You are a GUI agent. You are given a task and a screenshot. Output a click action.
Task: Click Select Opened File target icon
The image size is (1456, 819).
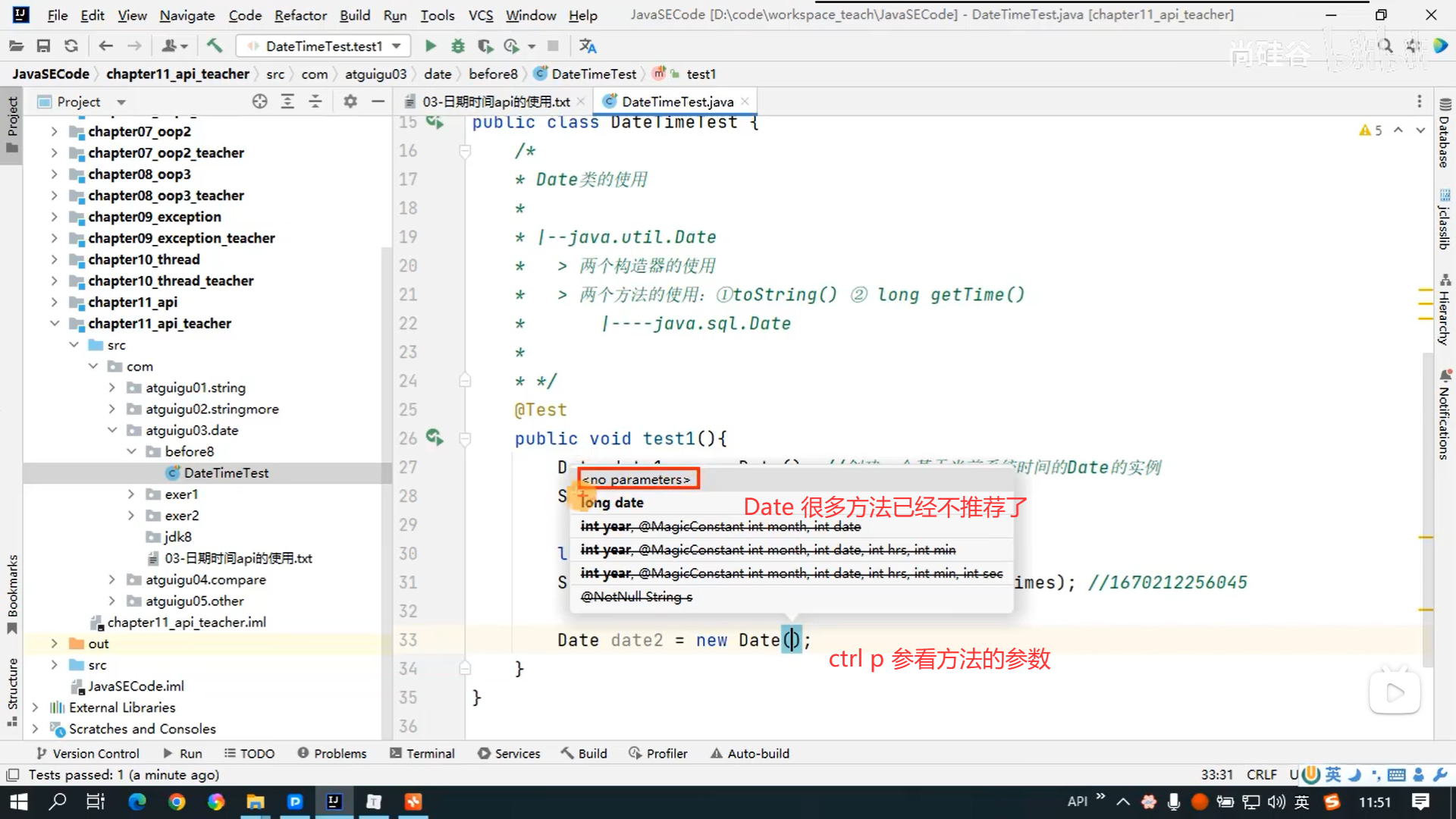point(259,102)
